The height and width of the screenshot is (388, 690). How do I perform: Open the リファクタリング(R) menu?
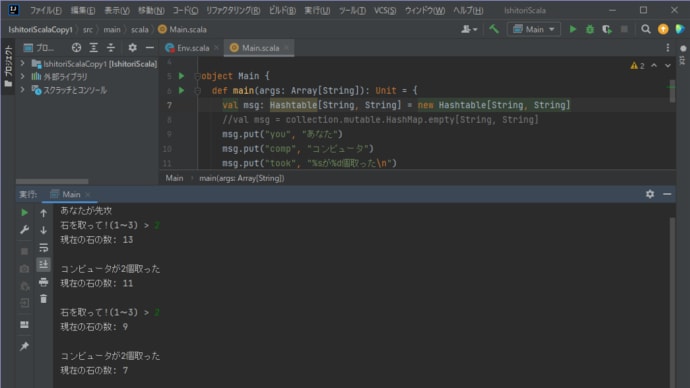point(233,10)
